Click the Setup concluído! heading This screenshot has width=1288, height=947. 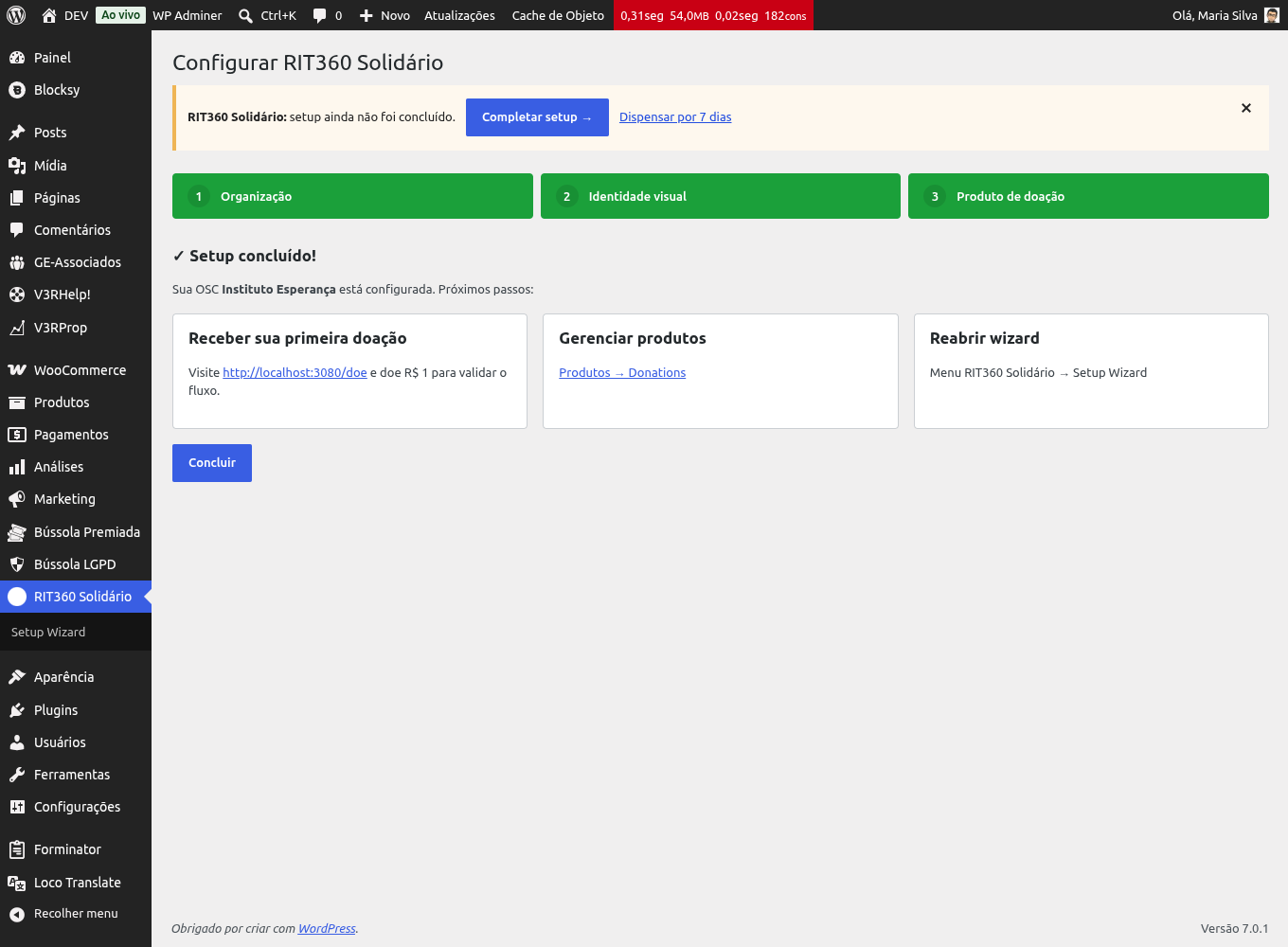click(244, 256)
